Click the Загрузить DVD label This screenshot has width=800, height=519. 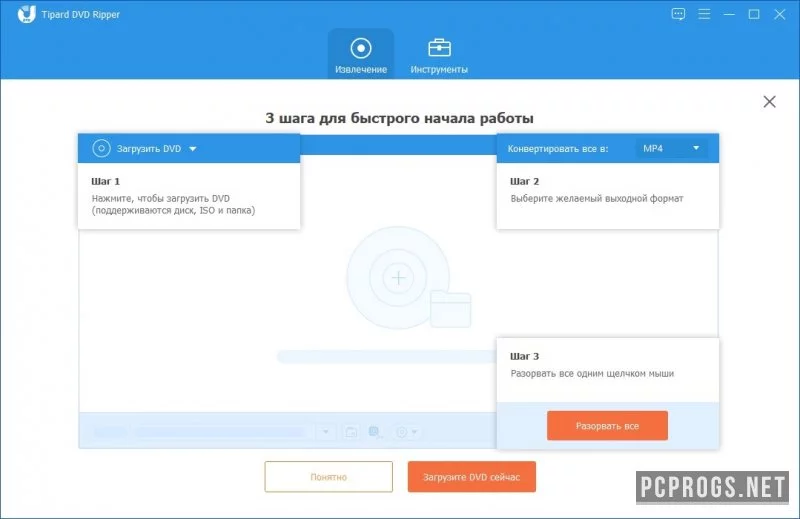149,149
